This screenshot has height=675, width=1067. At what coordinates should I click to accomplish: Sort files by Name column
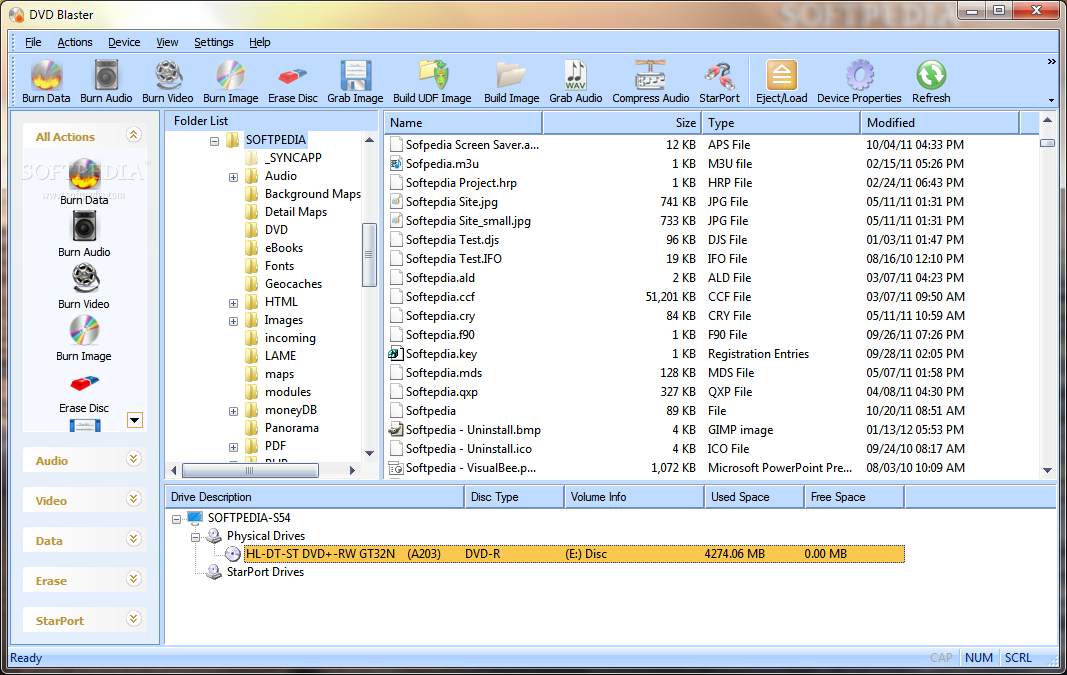pyautogui.click(x=463, y=123)
